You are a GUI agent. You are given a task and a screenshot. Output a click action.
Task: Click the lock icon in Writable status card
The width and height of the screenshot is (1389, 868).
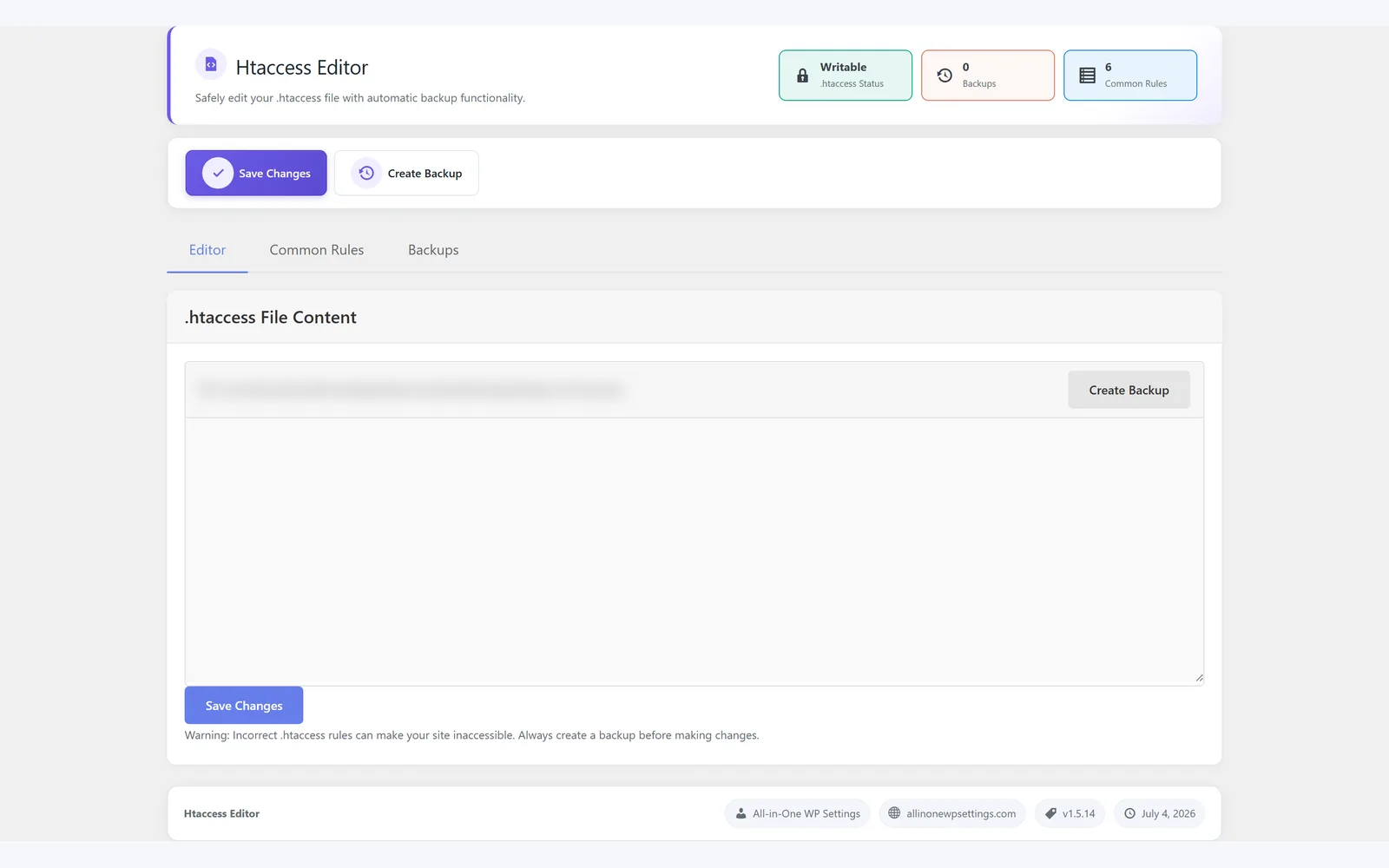click(802, 76)
